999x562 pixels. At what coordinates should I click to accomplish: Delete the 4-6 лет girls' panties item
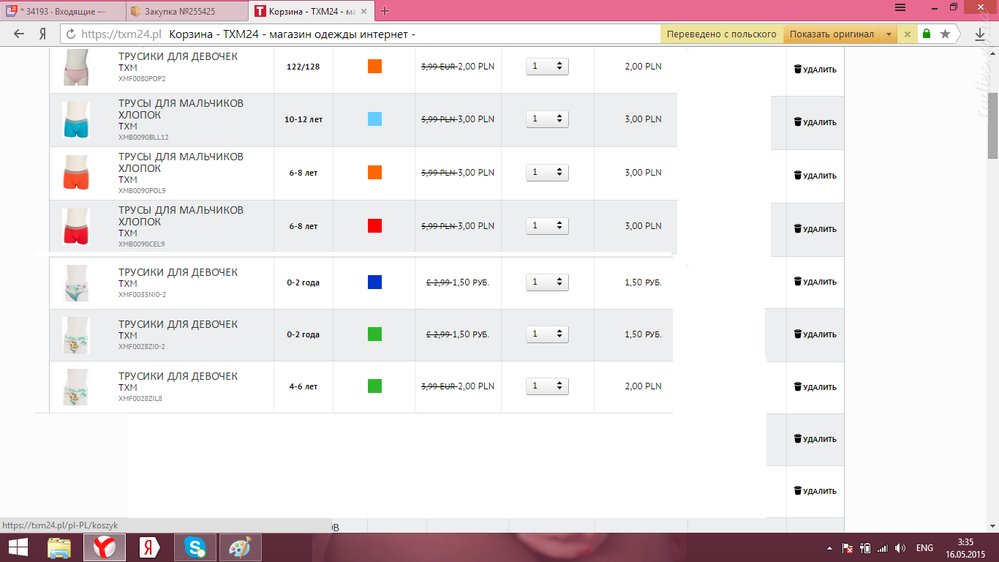pos(815,387)
